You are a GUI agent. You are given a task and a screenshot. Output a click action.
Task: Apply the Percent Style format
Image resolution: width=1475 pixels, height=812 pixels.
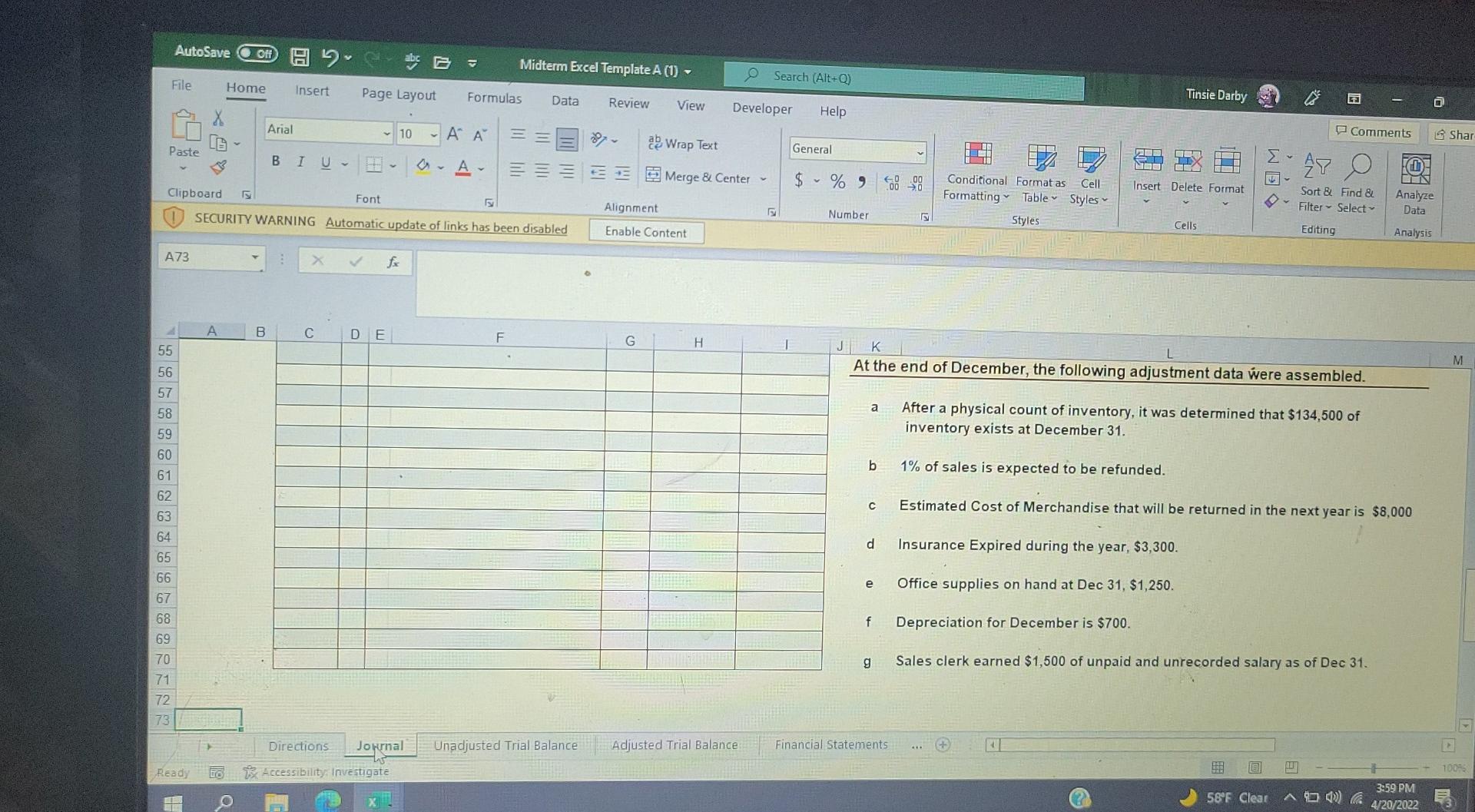click(837, 181)
